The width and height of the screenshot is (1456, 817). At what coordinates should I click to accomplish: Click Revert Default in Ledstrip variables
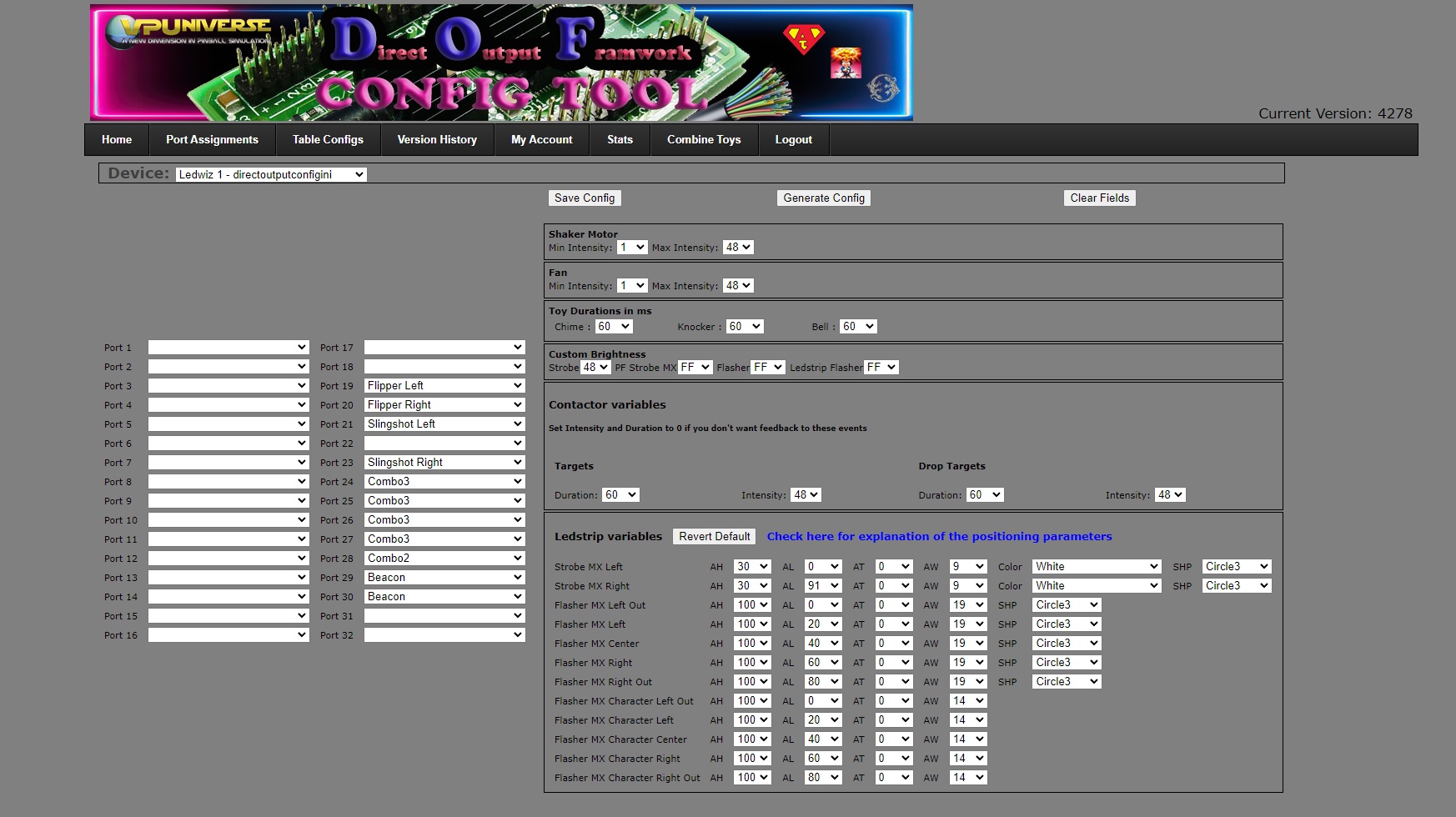(x=714, y=536)
